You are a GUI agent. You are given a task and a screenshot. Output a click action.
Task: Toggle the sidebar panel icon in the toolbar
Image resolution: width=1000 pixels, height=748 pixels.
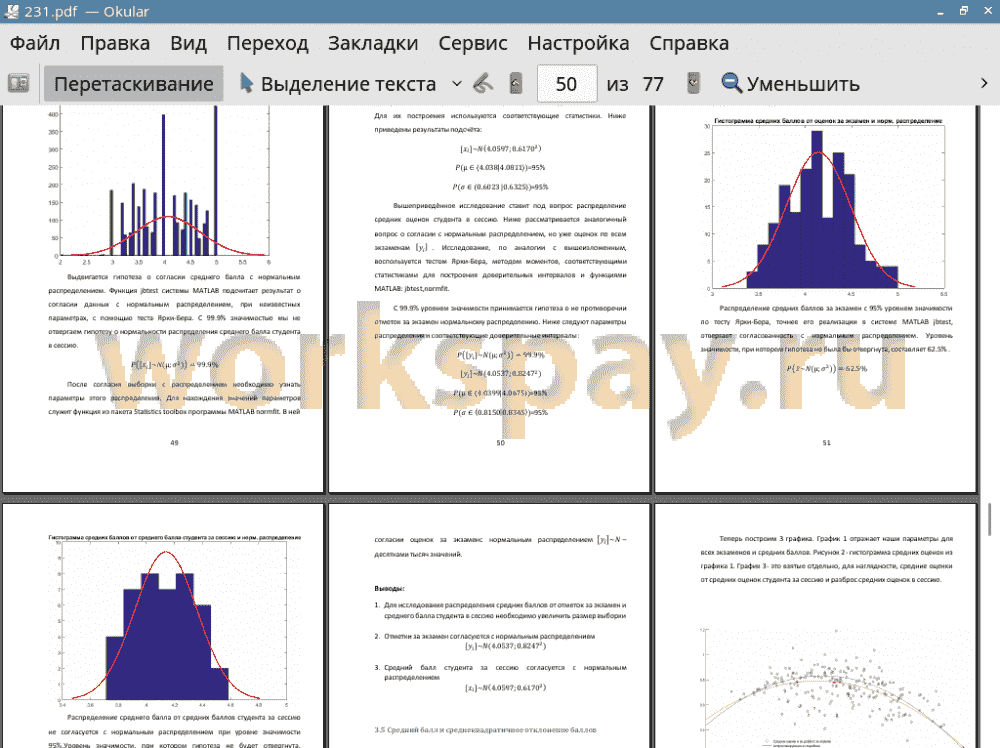pos(18,84)
